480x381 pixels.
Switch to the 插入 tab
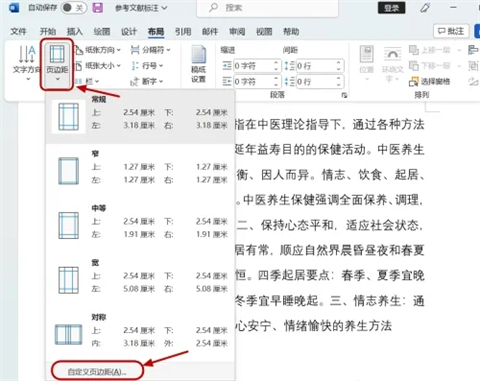(x=75, y=32)
